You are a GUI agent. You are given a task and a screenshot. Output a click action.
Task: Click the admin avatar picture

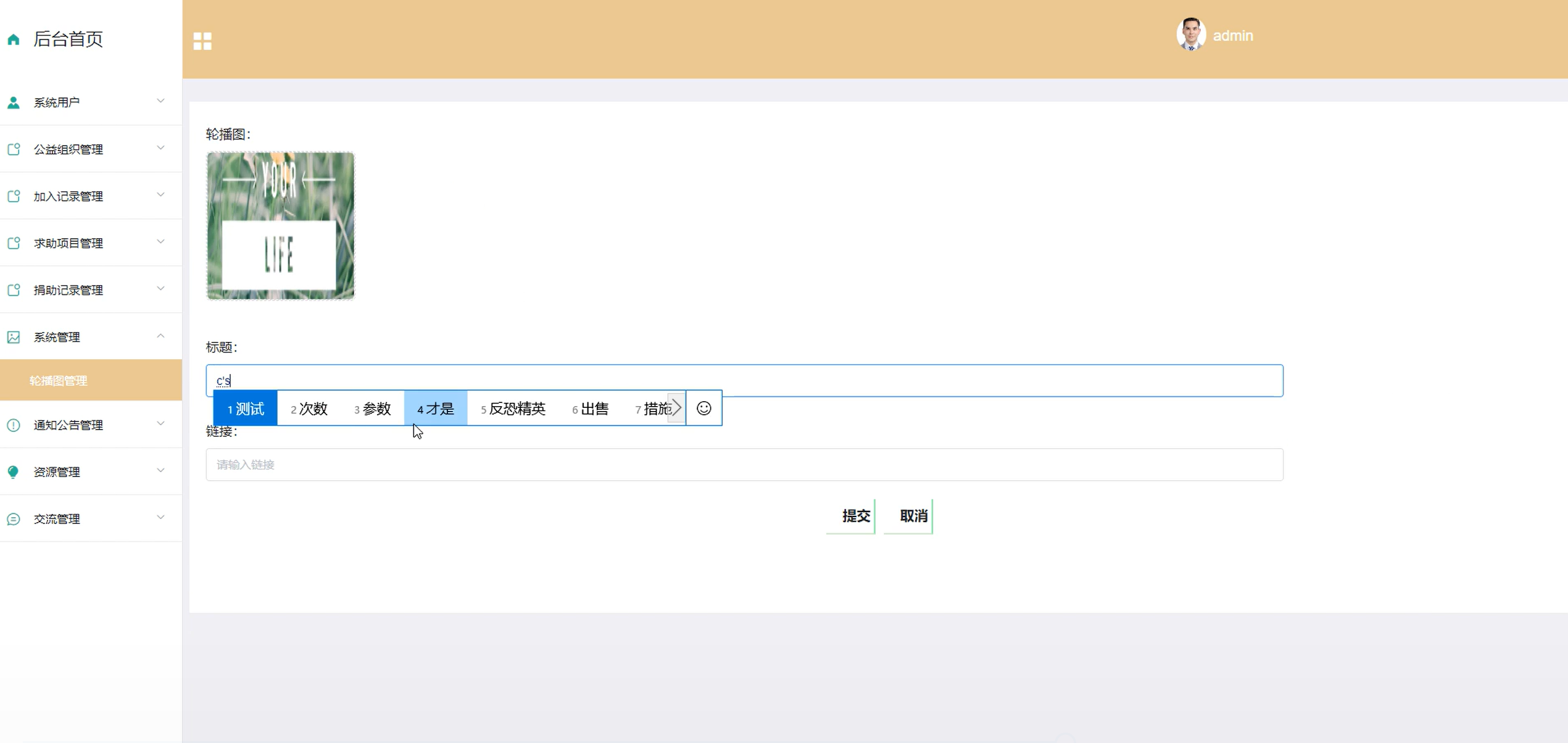1190,35
